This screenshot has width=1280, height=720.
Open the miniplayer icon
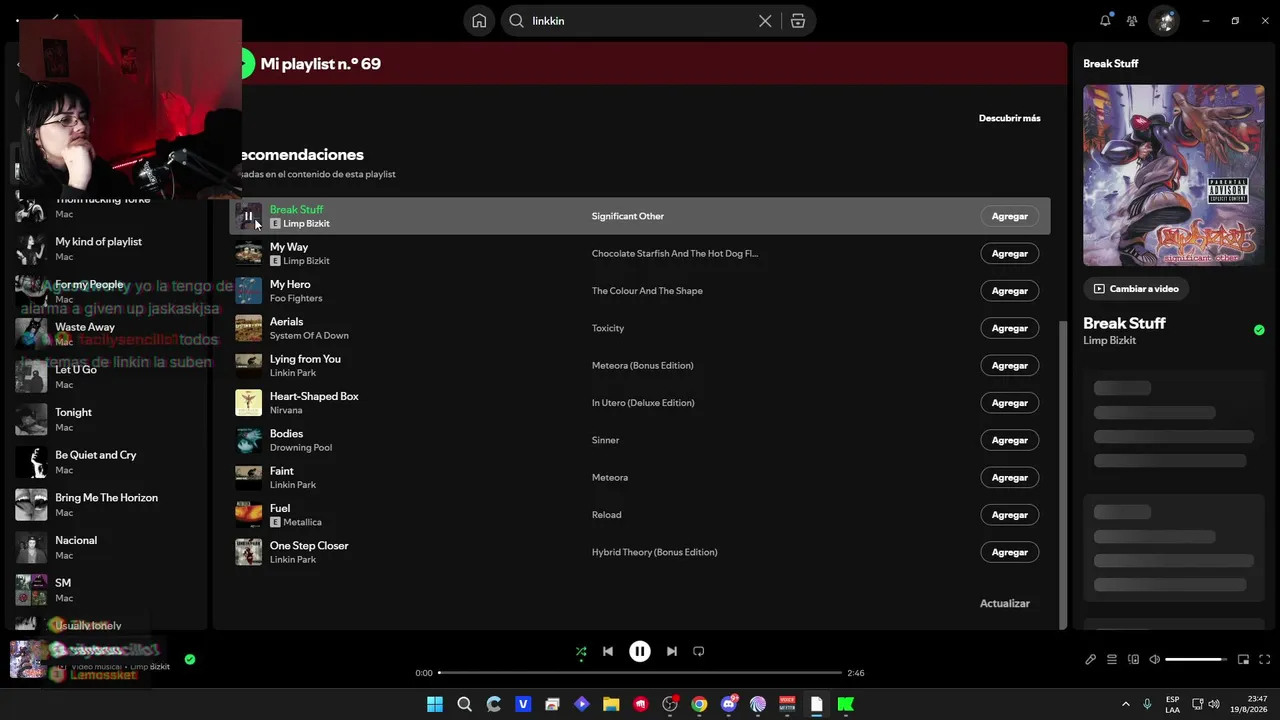(1243, 659)
